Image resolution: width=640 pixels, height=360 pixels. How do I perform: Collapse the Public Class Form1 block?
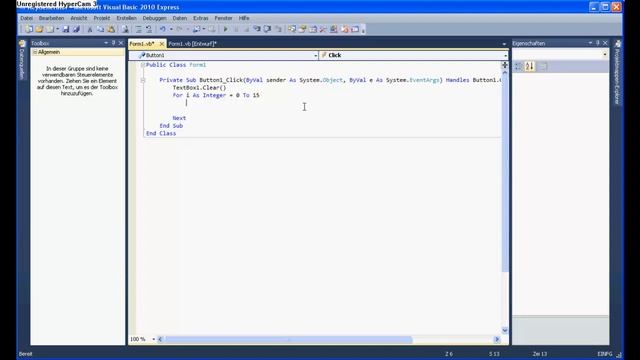pos(143,65)
